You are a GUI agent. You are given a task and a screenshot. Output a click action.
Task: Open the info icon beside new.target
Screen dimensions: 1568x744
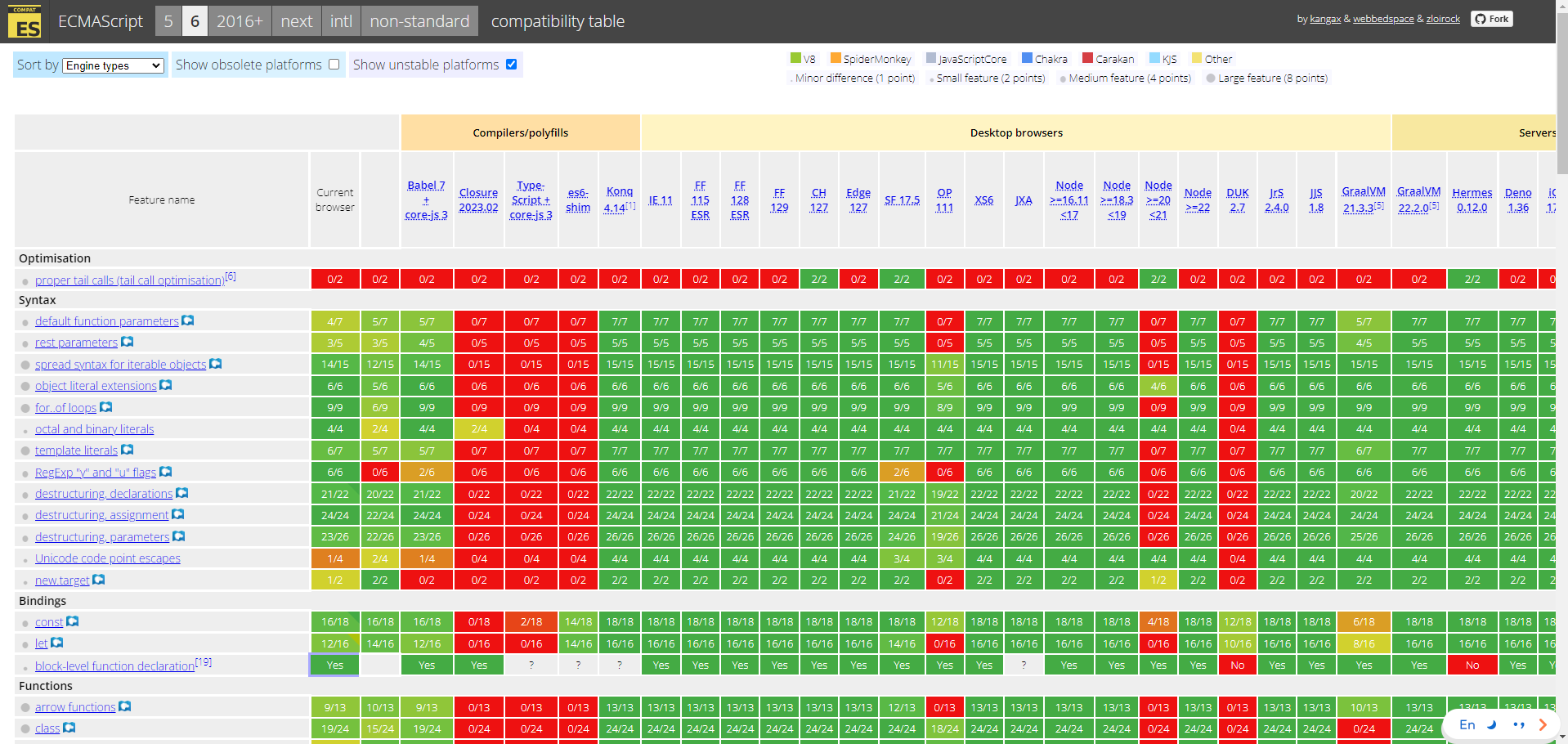(99, 580)
